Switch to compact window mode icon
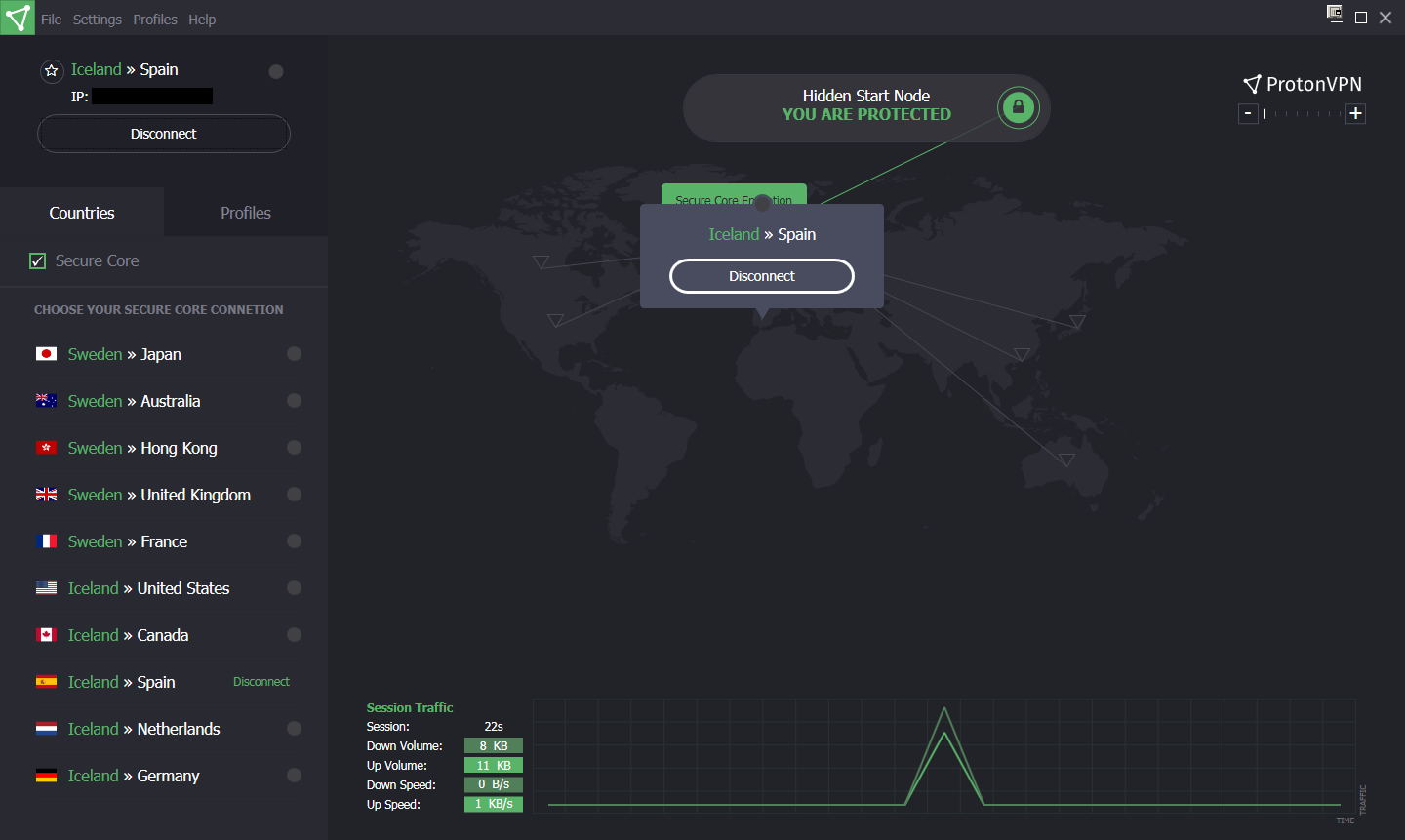Viewport: 1405px width, 840px height. (x=1335, y=13)
